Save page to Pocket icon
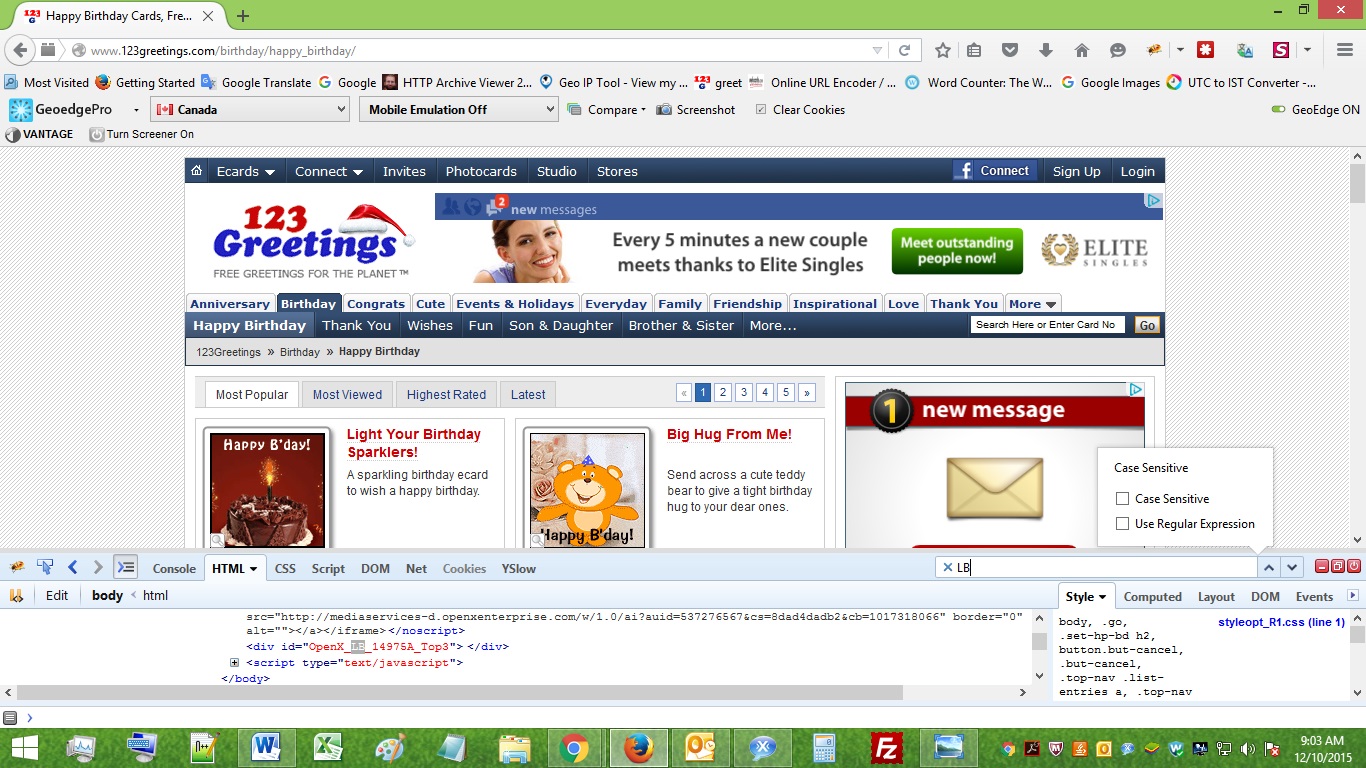 1010,50
